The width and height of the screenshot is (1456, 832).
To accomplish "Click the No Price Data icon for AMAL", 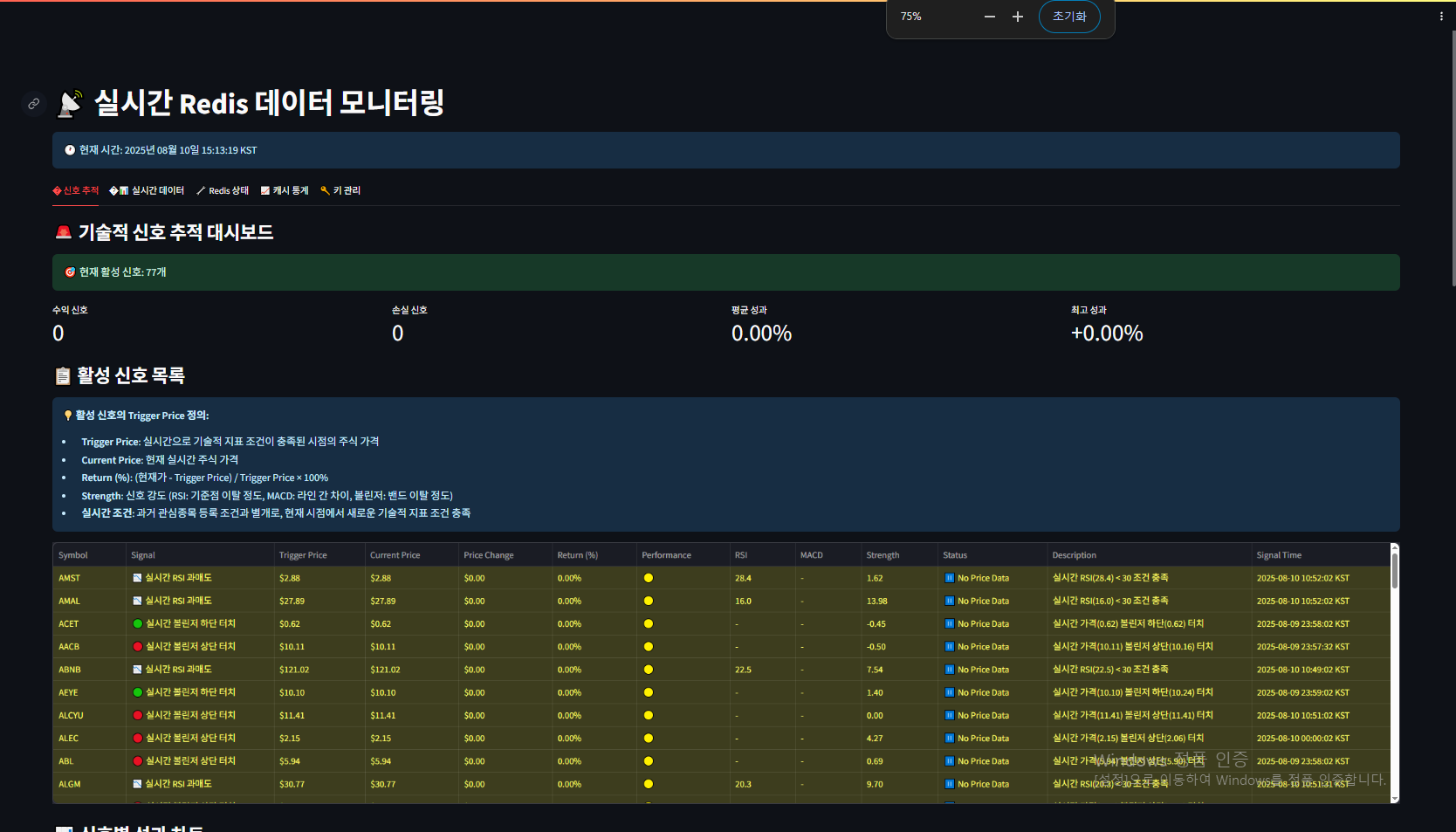I will point(949,601).
